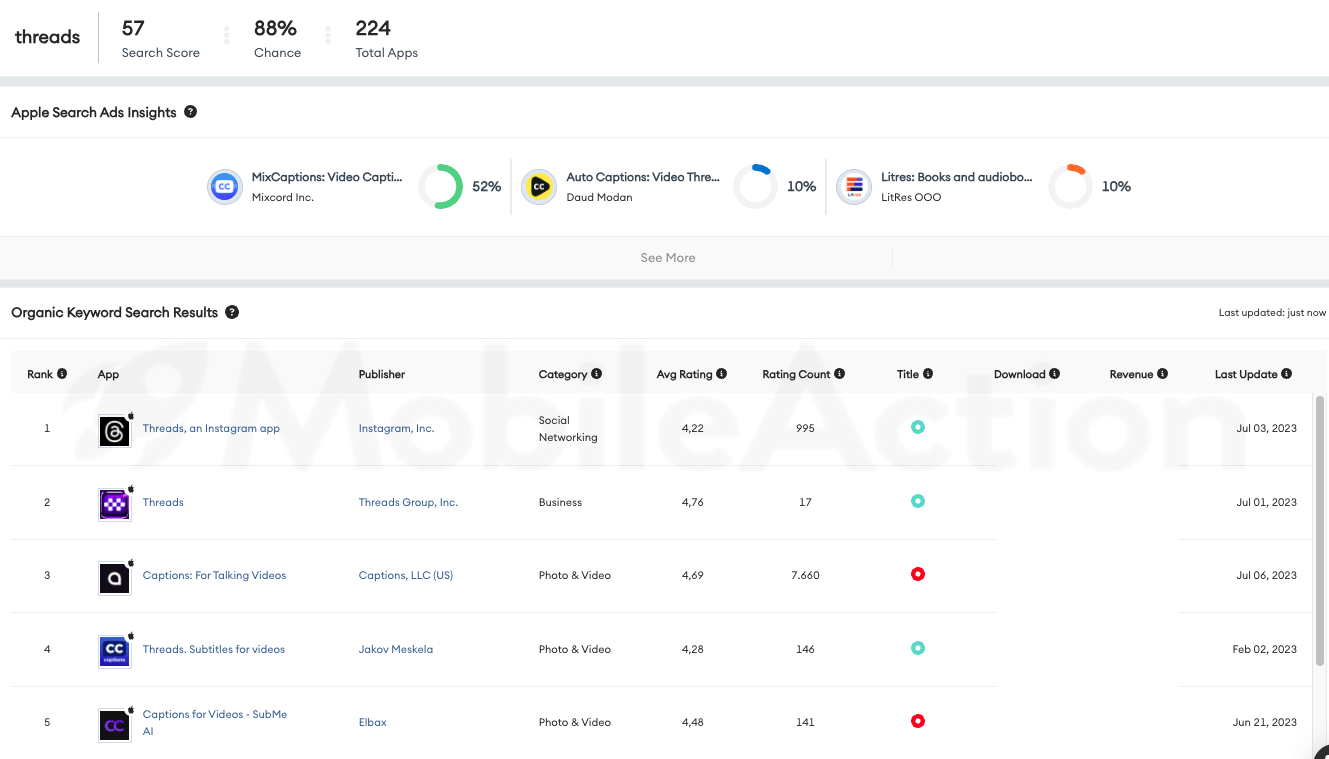The height and width of the screenshot is (759, 1329).
Task: Click the results table vertical scrollbar
Action: point(1321,530)
